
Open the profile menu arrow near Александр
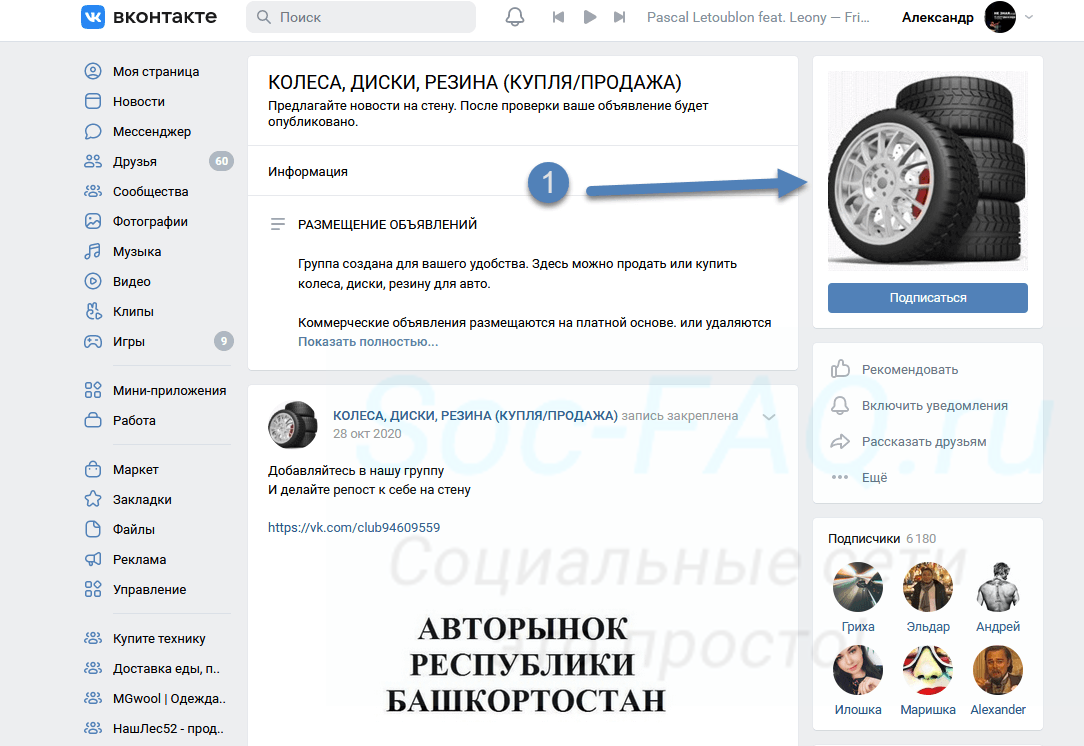(1030, 17)
